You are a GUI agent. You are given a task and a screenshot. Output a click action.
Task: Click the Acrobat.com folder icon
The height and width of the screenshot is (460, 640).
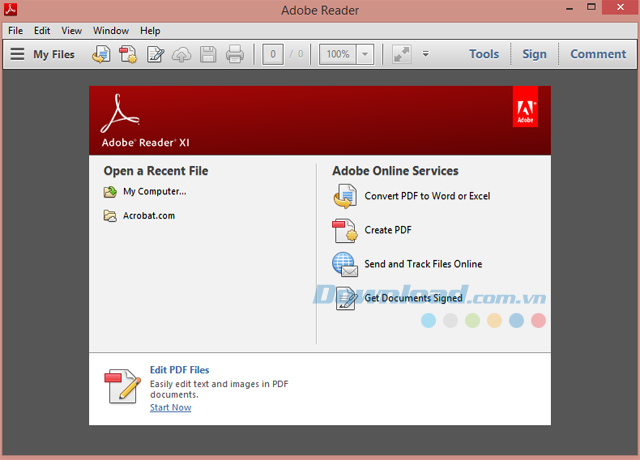pyautogui.click(x=110, y=216)
